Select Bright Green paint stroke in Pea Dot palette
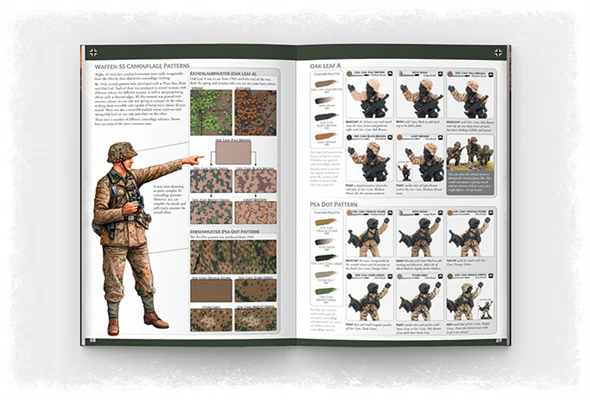 coord(325,291)
